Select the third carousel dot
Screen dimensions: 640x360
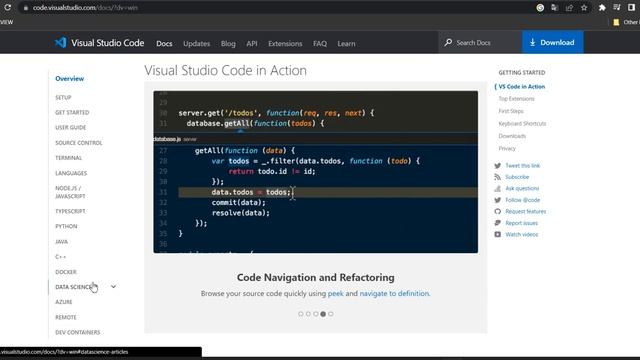316,314
